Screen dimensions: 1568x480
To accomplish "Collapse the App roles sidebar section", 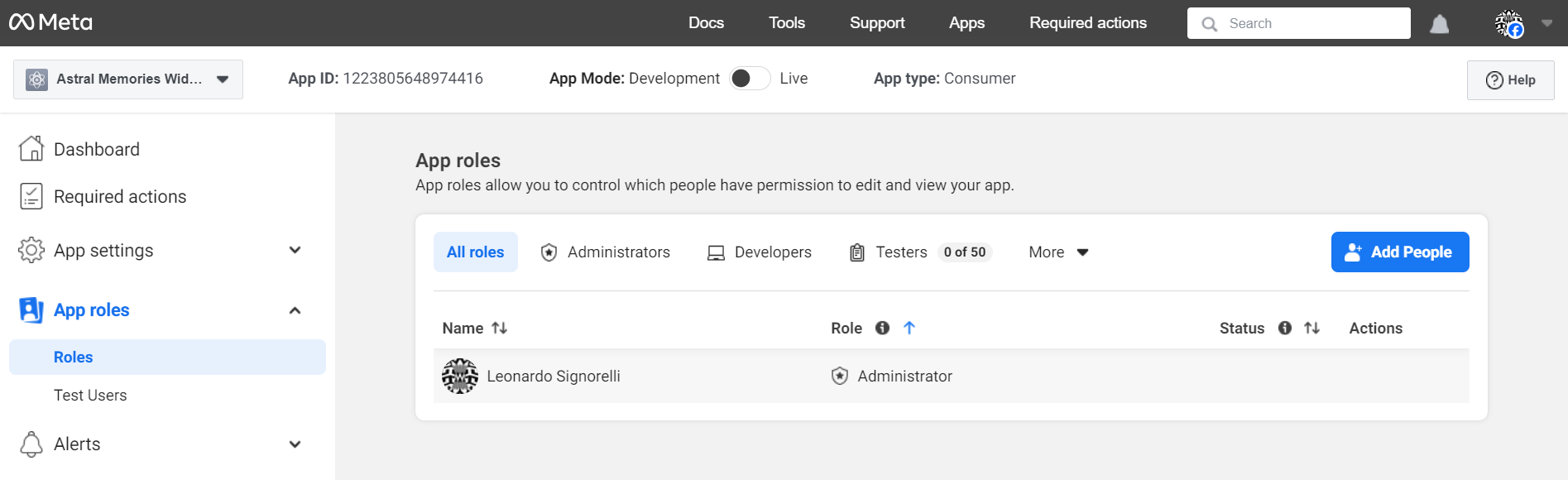I will pyautogui.click(x=295, y=310).
